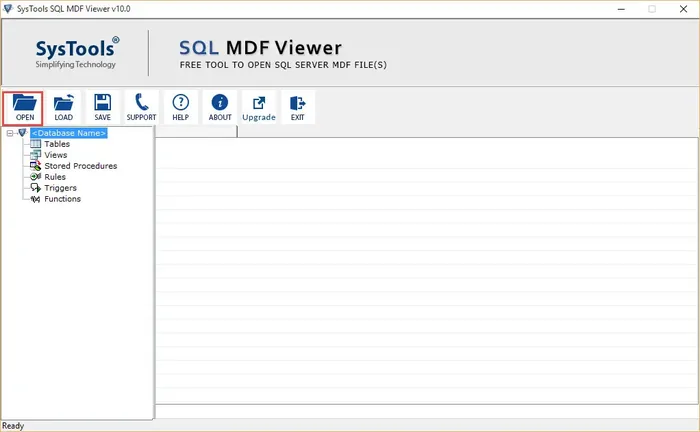Click the Tables grid icon
700x432 pixels.
[x=35, y=144]
